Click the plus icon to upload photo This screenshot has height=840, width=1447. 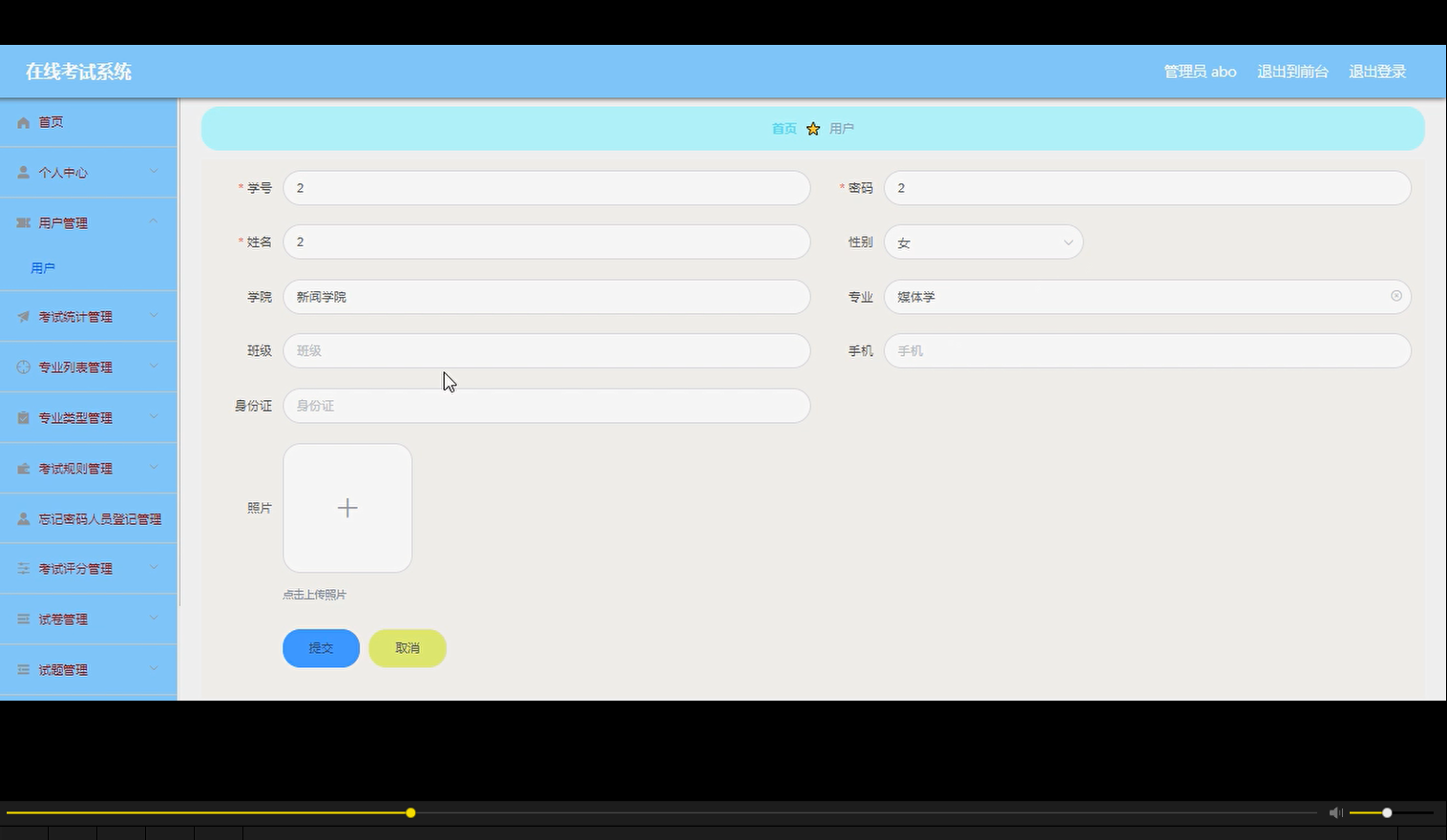(x=347, y=508)
